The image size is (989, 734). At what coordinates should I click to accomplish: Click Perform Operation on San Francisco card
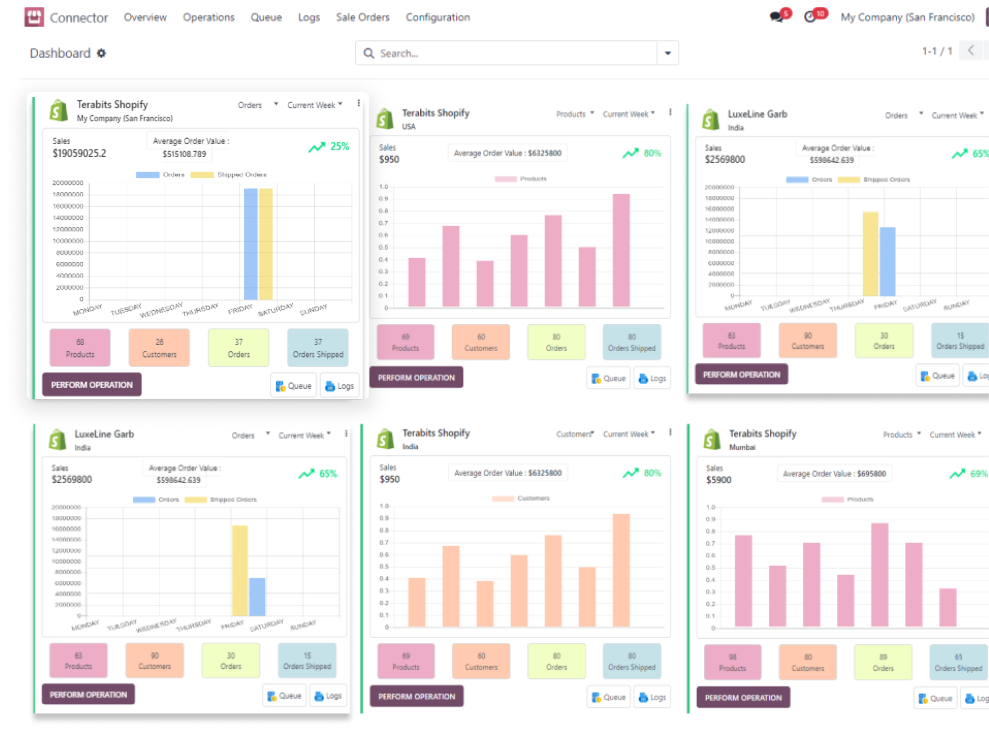92,385
